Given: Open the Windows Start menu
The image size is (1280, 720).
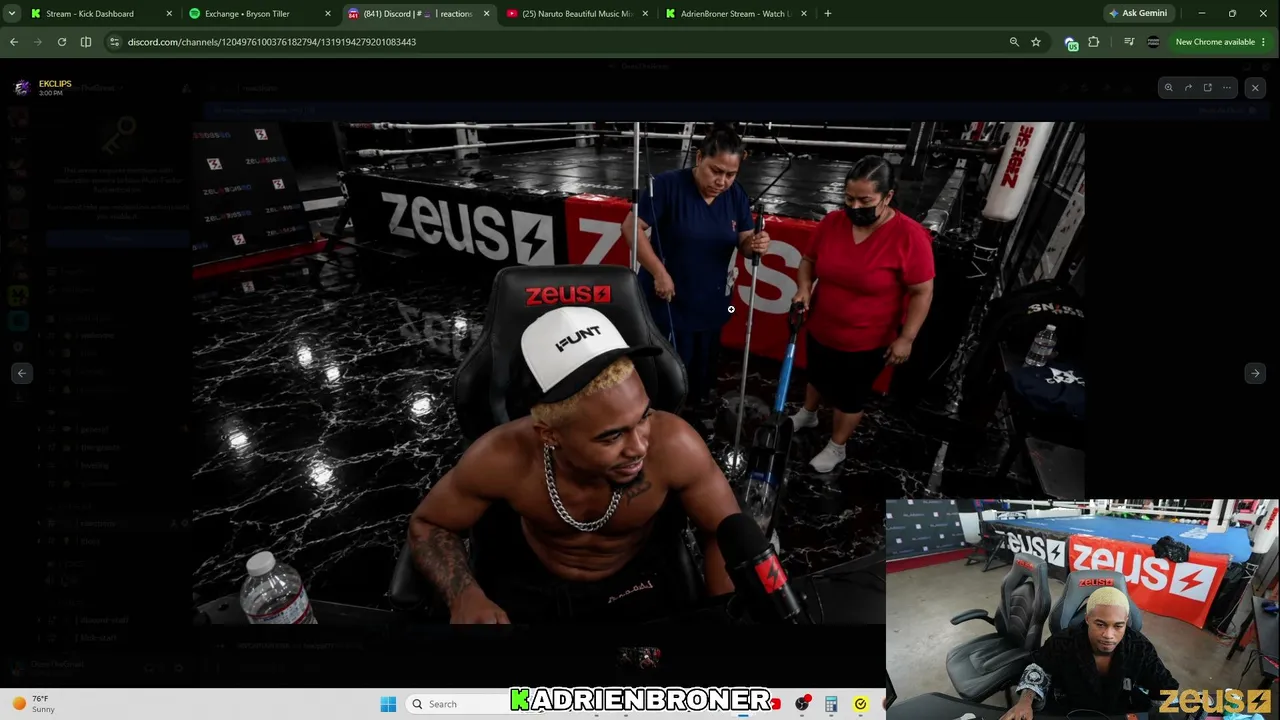Looking at the screenshot, I should coord(388,704).
